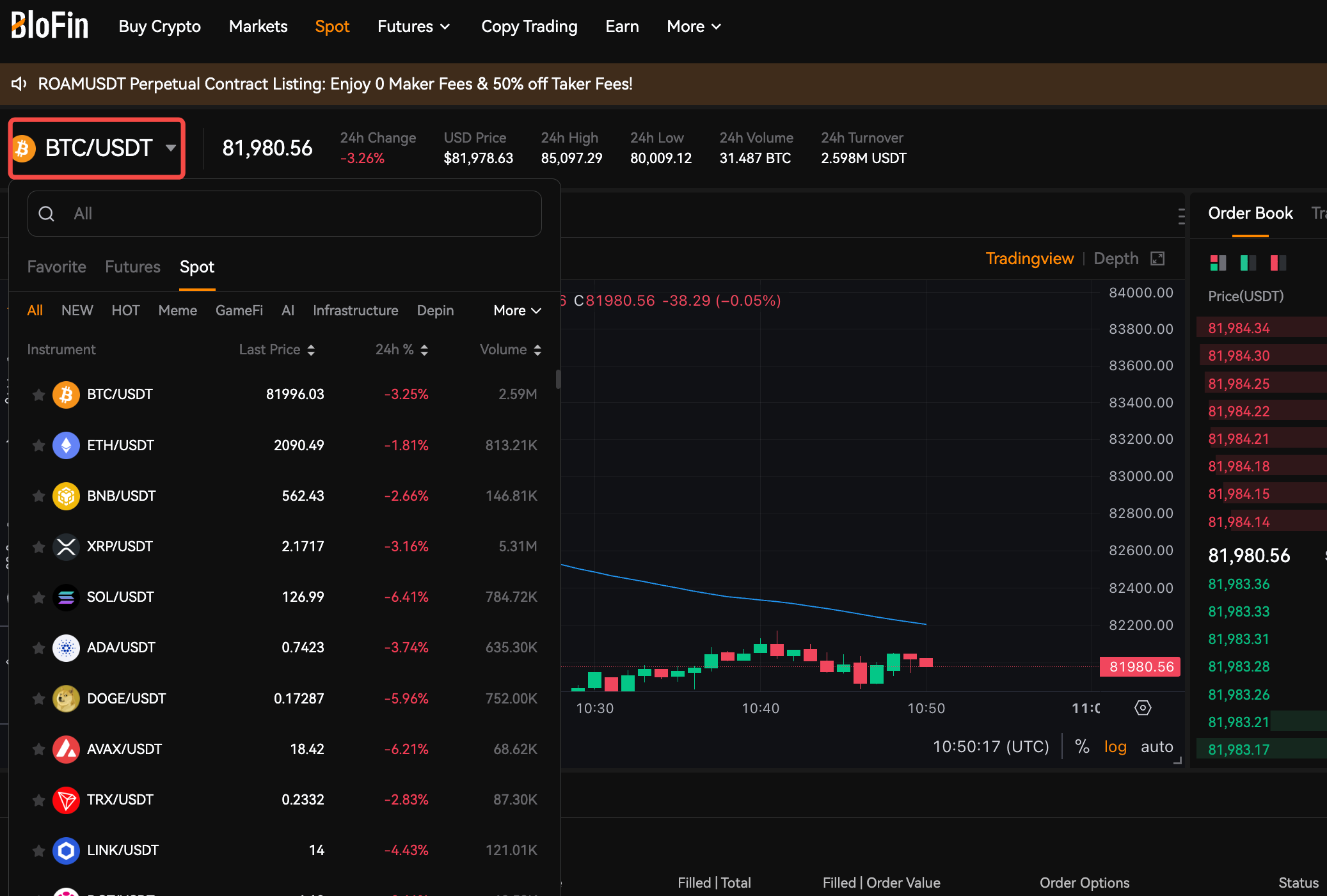Click the Dogecoin coin icon
Image resolution: width=1327 pixels, height=896 pixels.
[x=66, y=698]
